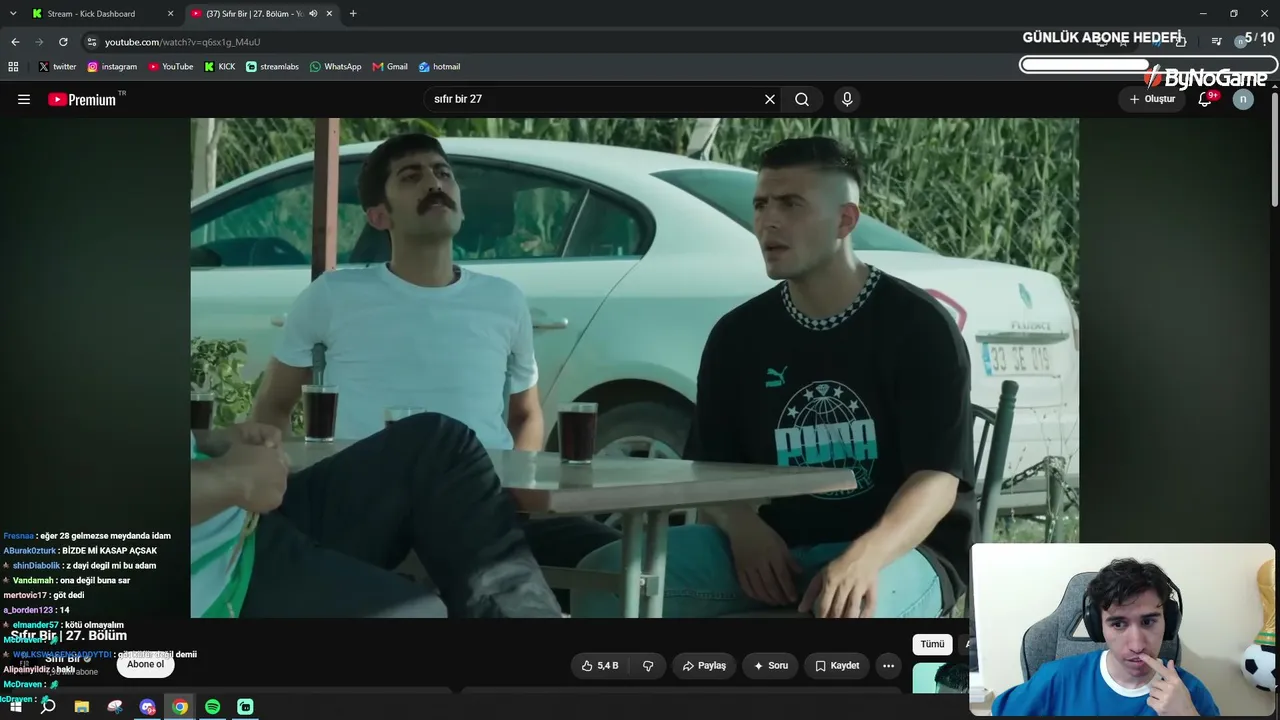Viewport: 1280px width, 720px height.
Task: Like the video showing 5,4 B
Action: 600,665
